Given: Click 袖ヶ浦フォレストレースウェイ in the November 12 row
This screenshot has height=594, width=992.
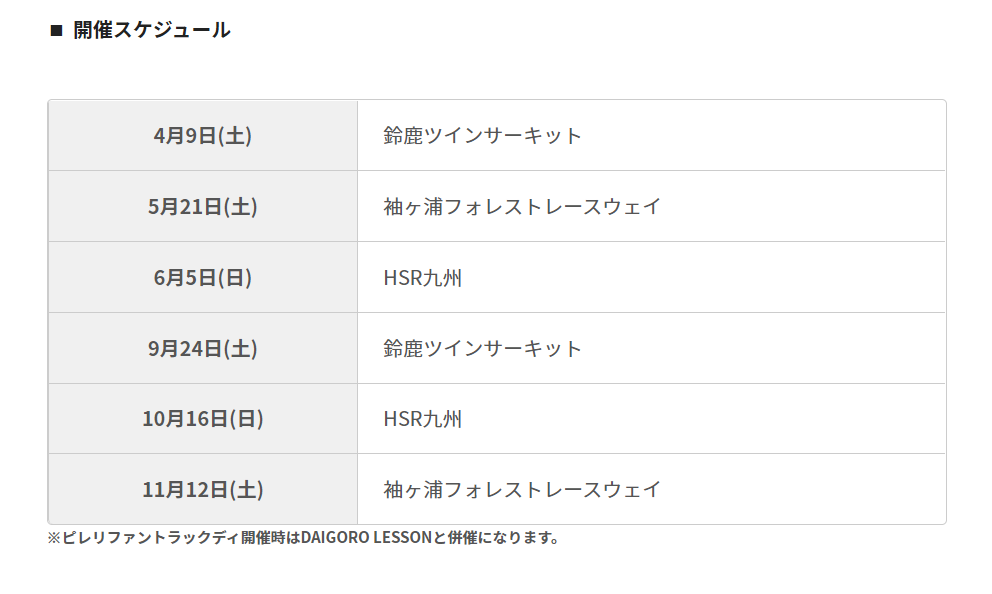Looking at the screenshot, I should coord(522,490).
